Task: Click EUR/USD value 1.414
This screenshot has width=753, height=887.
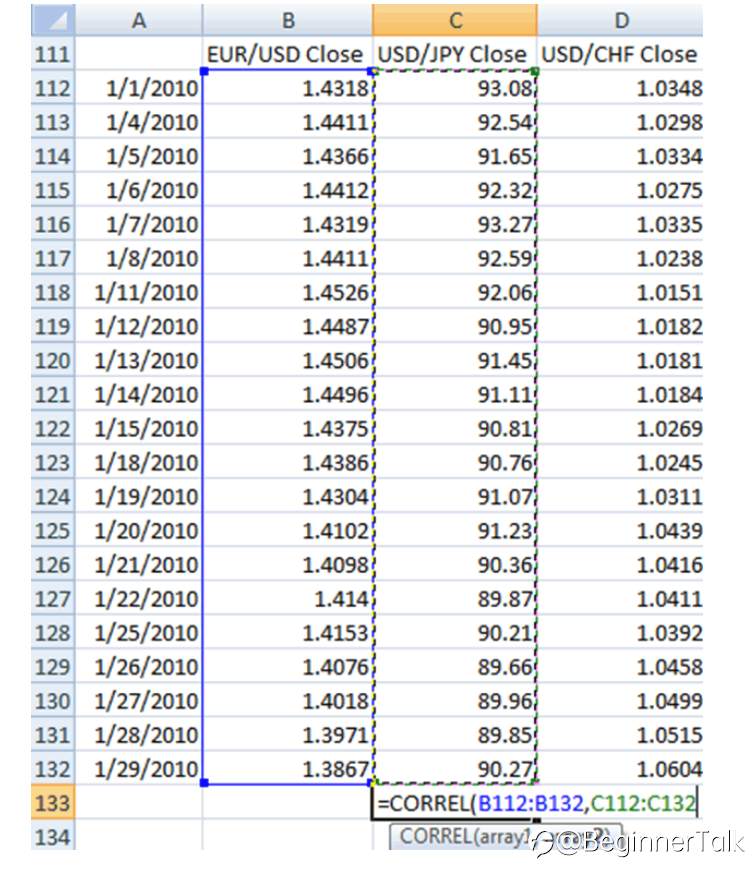Action: coord(287,598)
